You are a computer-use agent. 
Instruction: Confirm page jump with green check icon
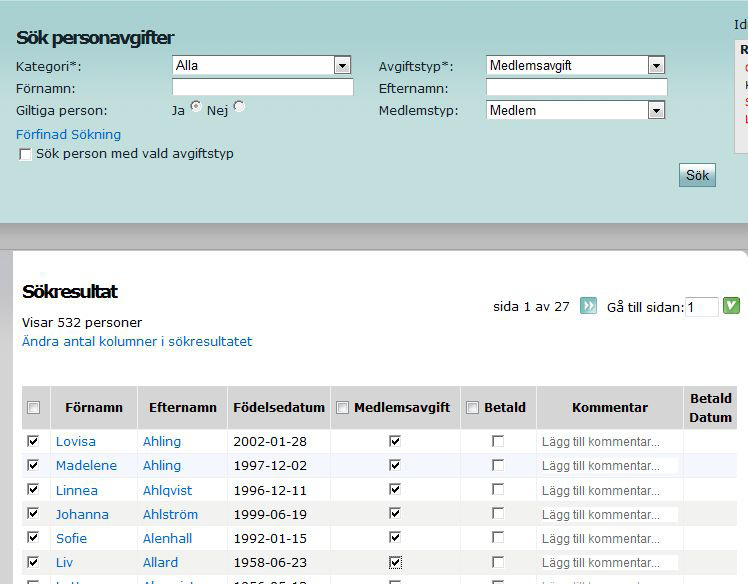click(731, 306)
